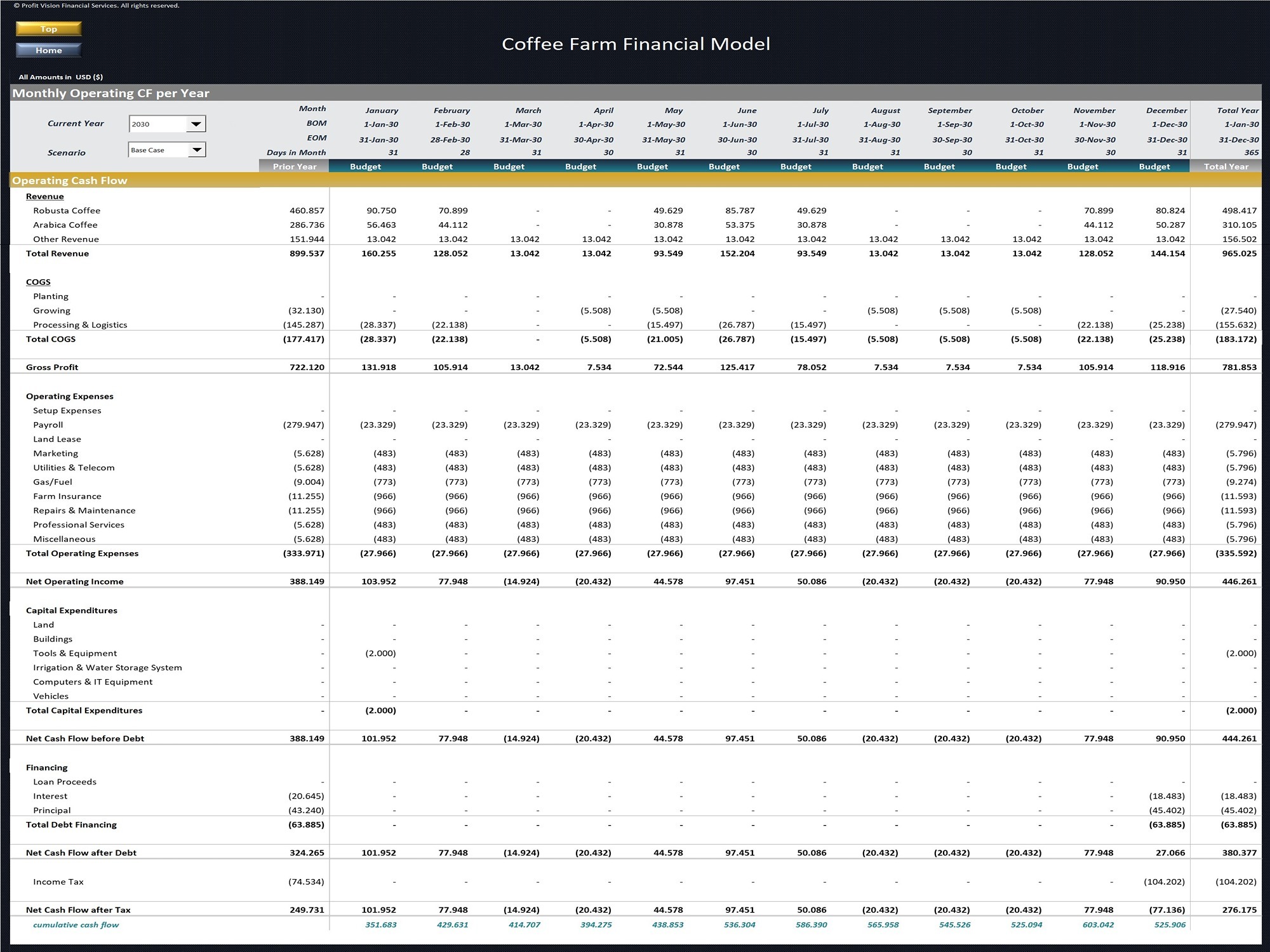Click the Total Year revenue value 965.025
The height and width of the screenshot is (952, 1270).
tap(1239, 253)
